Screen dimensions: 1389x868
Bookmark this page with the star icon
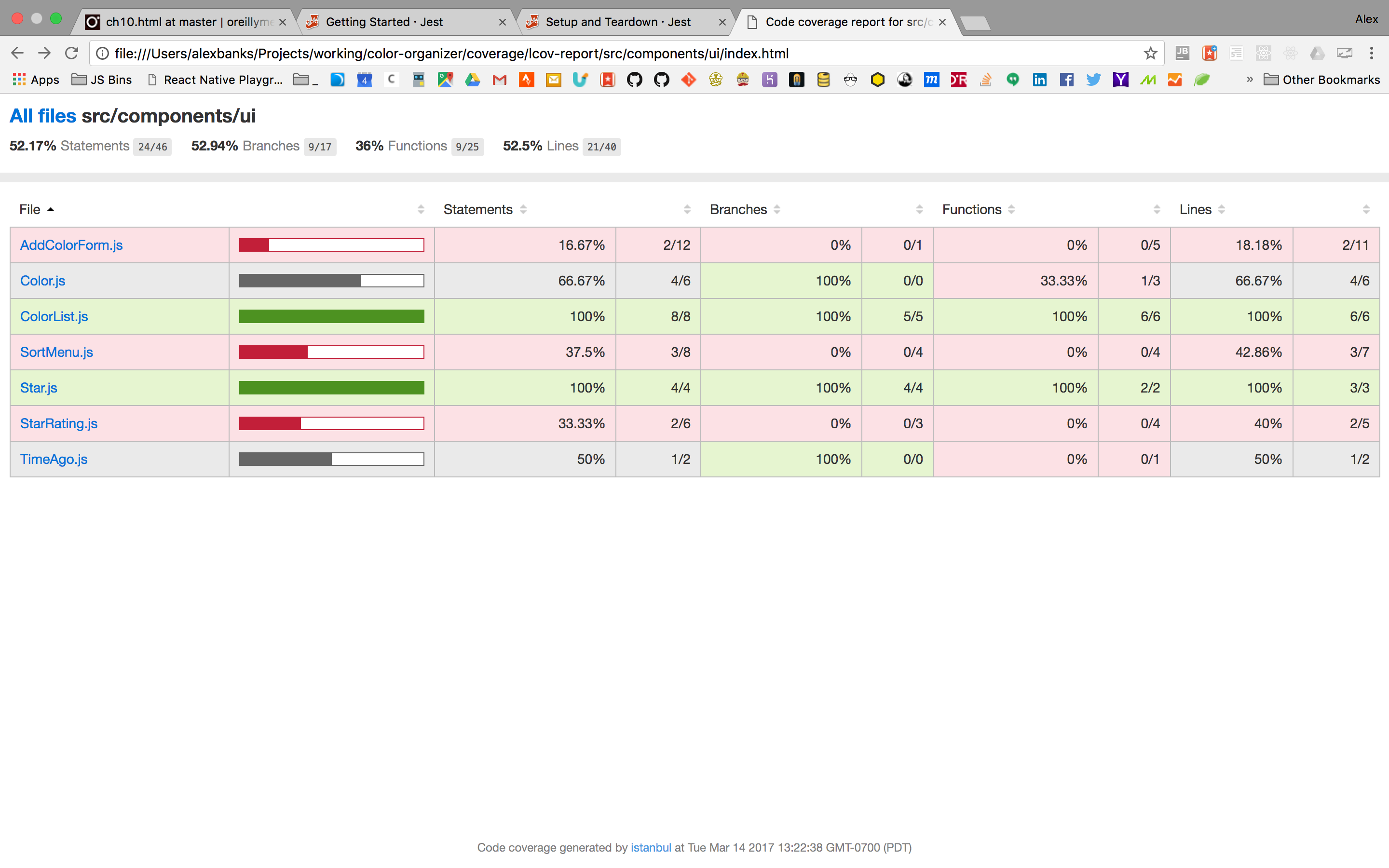(1150, 54)
